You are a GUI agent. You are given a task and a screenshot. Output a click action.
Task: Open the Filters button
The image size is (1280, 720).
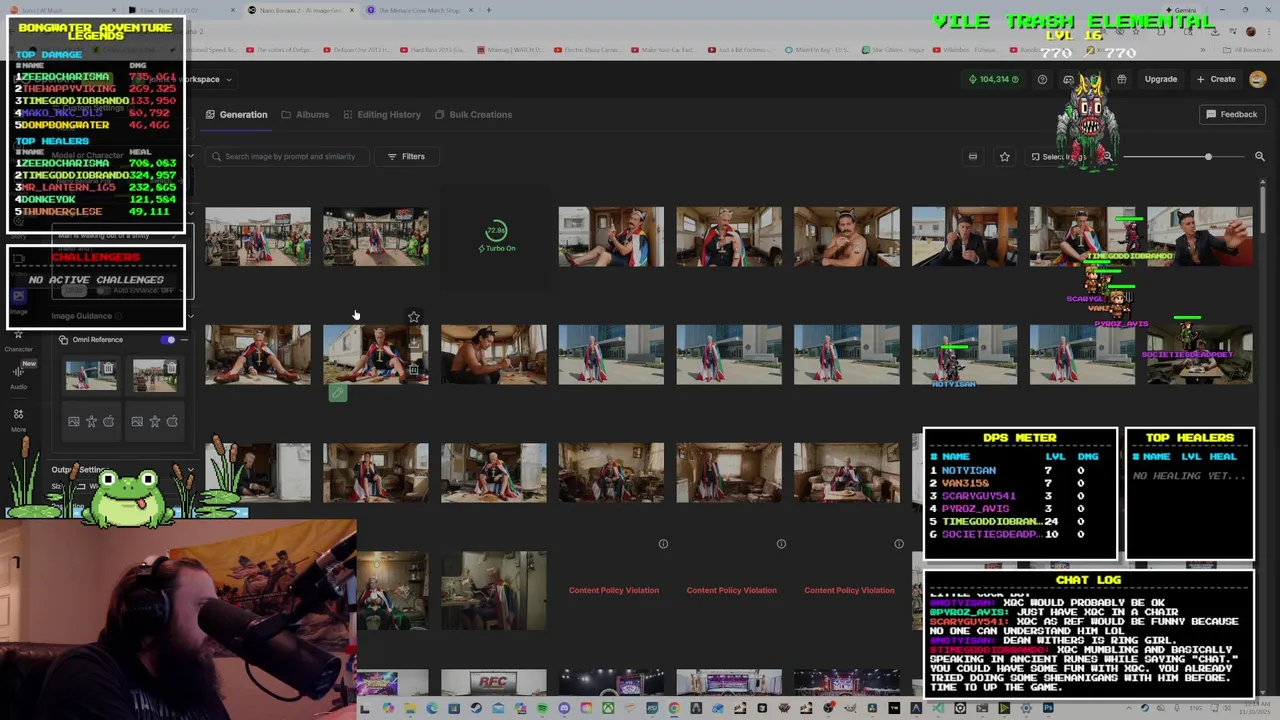point(406,156)
